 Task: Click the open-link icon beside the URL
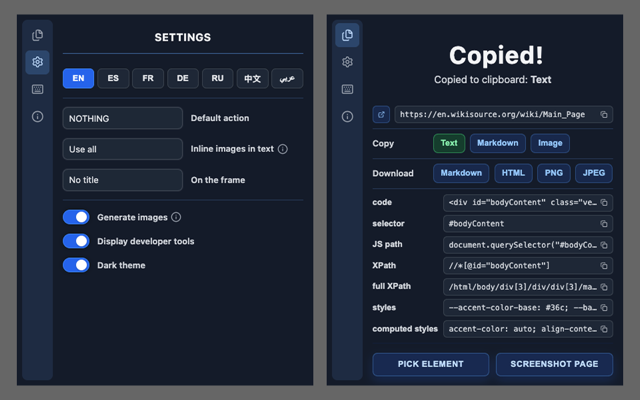pyautogui.click(x=381, y=115)
